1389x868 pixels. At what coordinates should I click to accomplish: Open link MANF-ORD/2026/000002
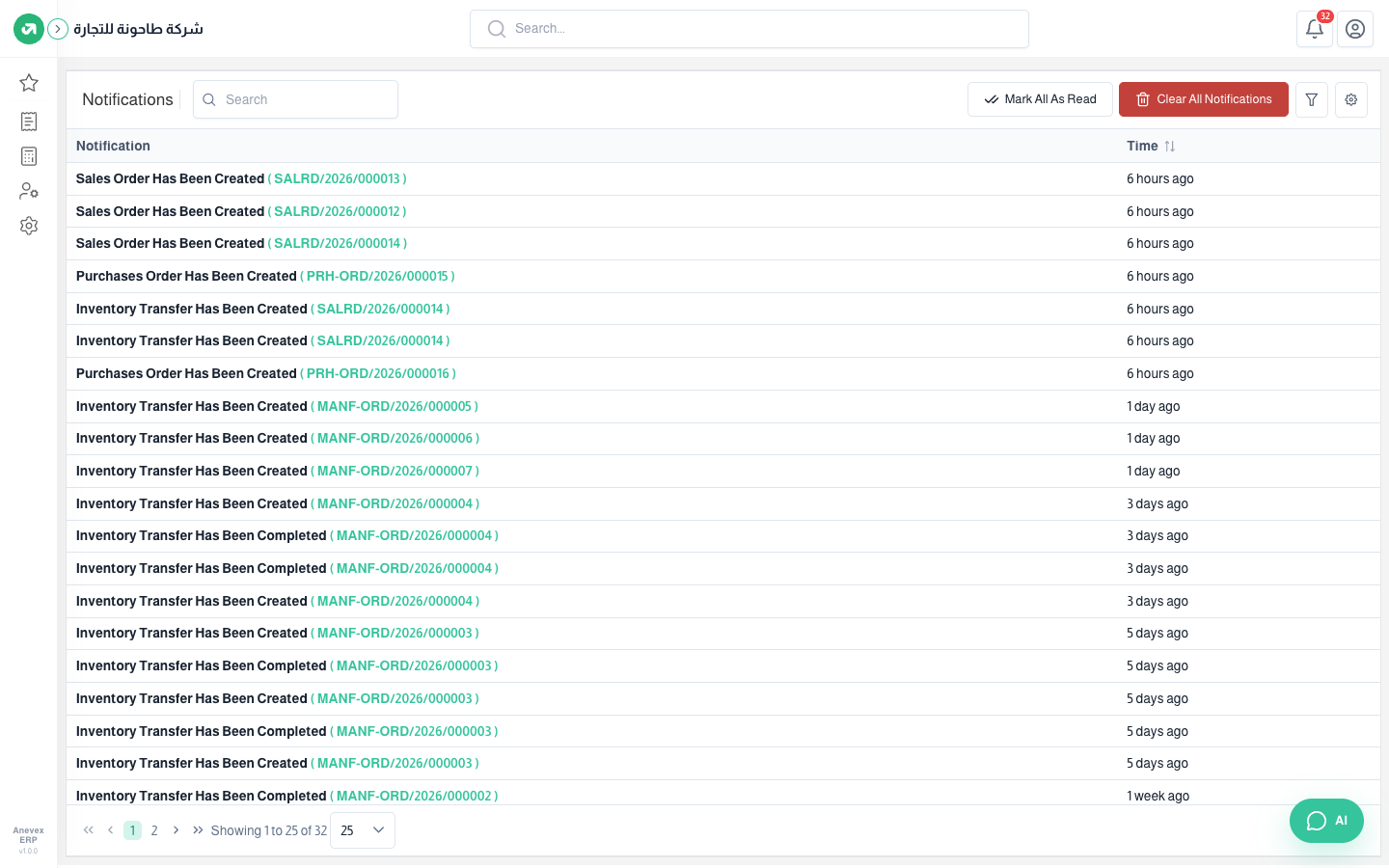[x=414, y=796]
